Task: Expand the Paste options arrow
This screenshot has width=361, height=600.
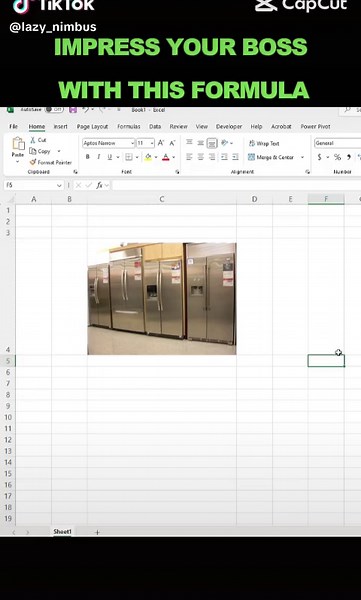Action: click(18, 161)
